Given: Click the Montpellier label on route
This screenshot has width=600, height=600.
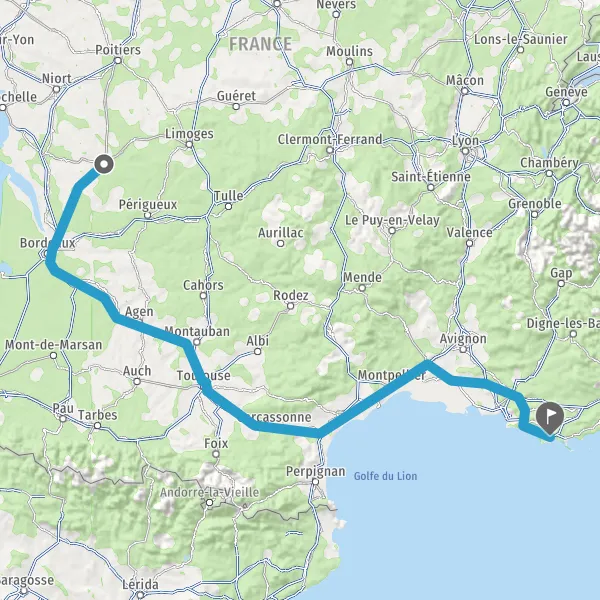Looking at the screenshot, I should [x=391, y=375].
